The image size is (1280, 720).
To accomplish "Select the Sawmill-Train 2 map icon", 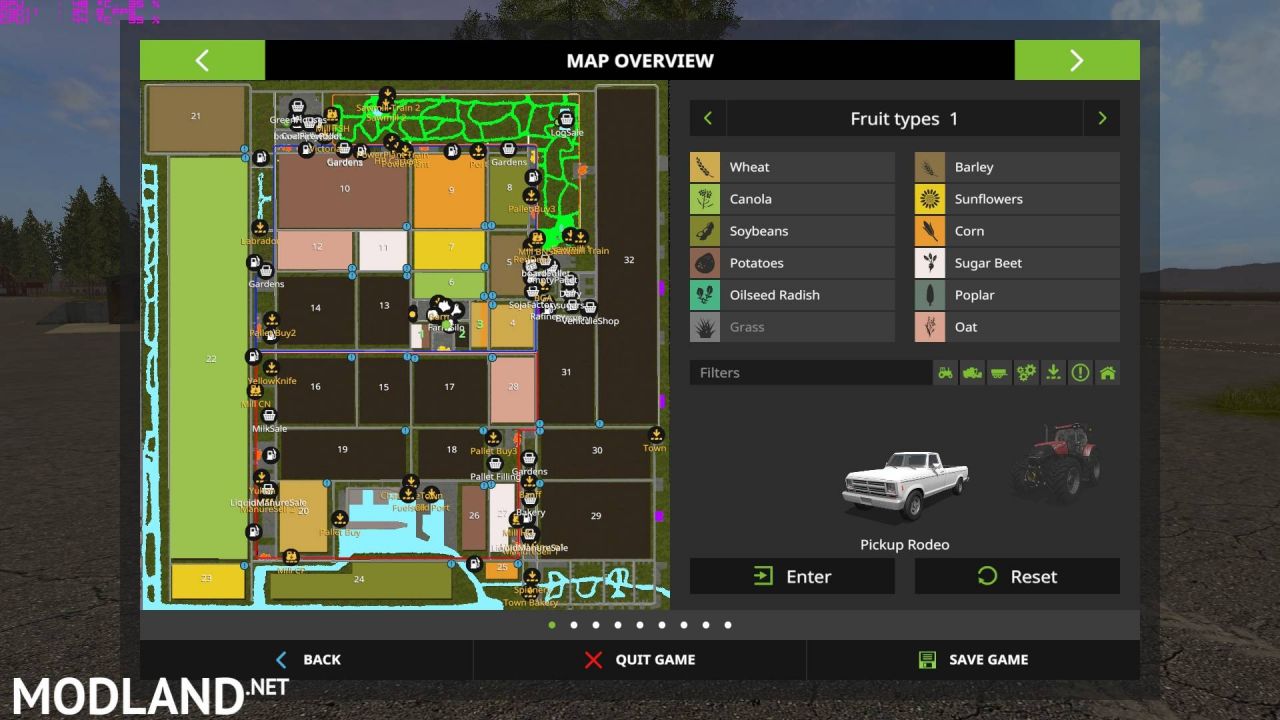I will [x=387, y=95].
